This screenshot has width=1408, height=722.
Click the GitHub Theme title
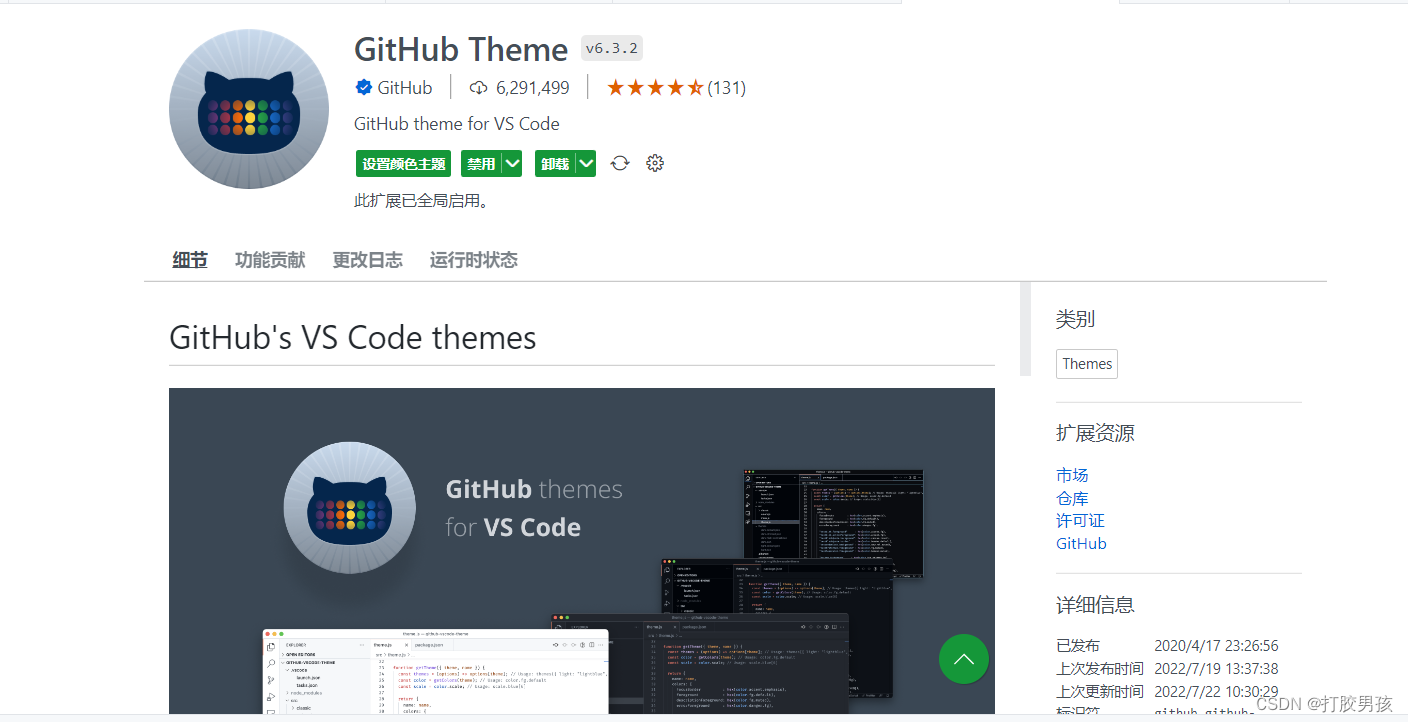pyautogui.click(x=461, y=49)
